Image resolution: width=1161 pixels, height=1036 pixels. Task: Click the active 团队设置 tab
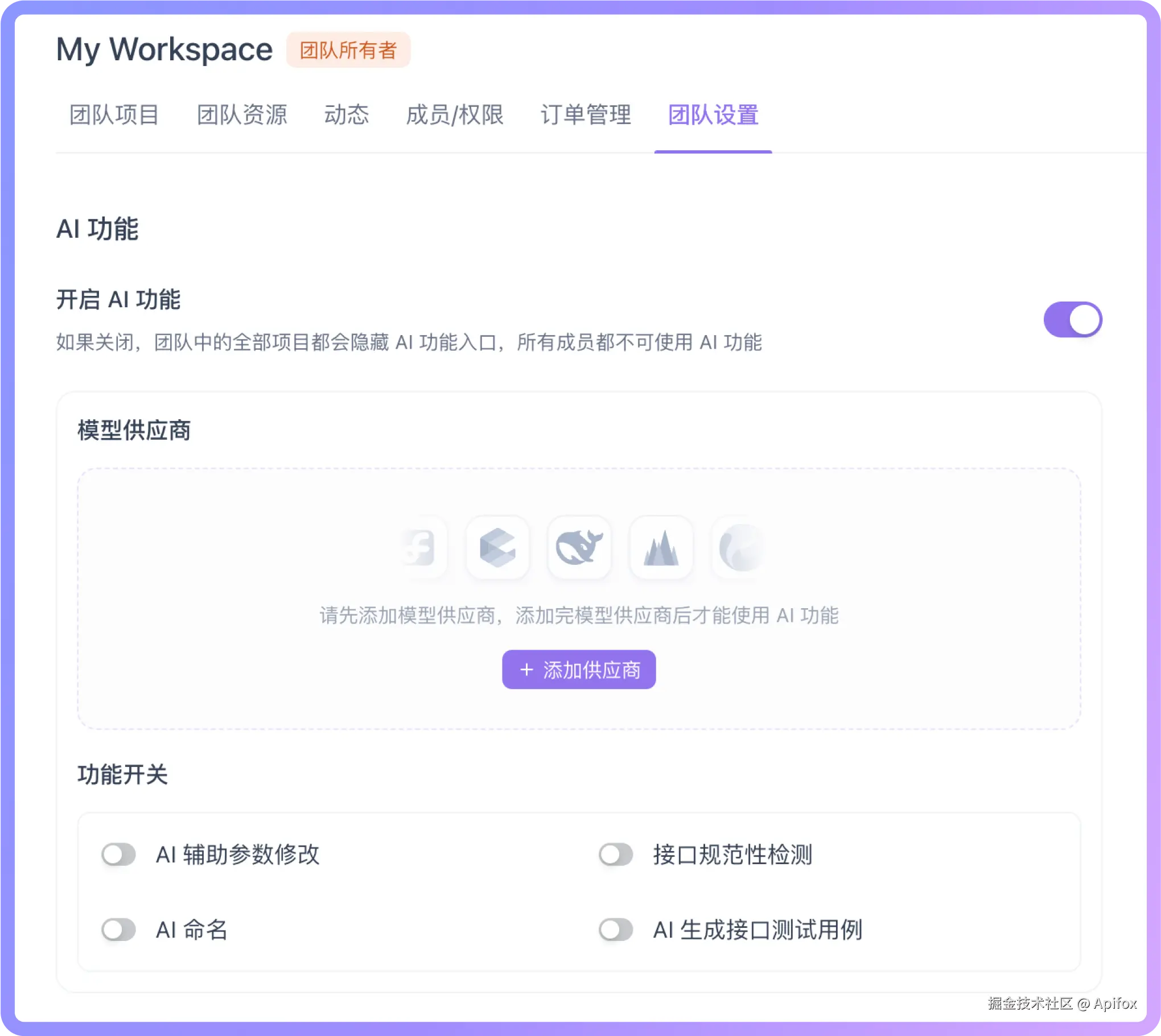[713, 115]
